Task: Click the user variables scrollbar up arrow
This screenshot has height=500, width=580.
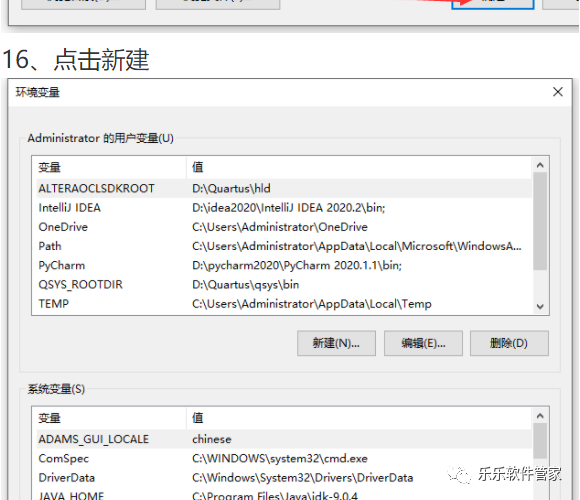Action: pyautogui.click(x=540, y=165)
